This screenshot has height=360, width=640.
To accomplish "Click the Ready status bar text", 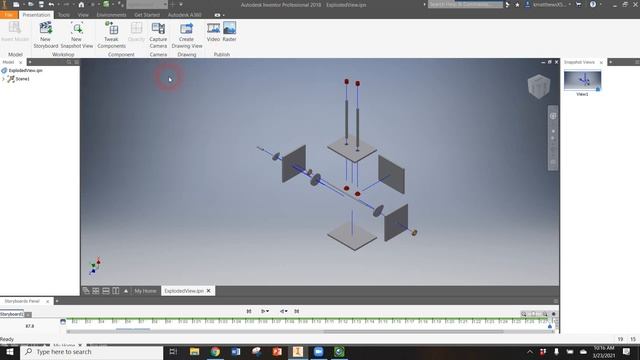I will (x=7, y=339).
